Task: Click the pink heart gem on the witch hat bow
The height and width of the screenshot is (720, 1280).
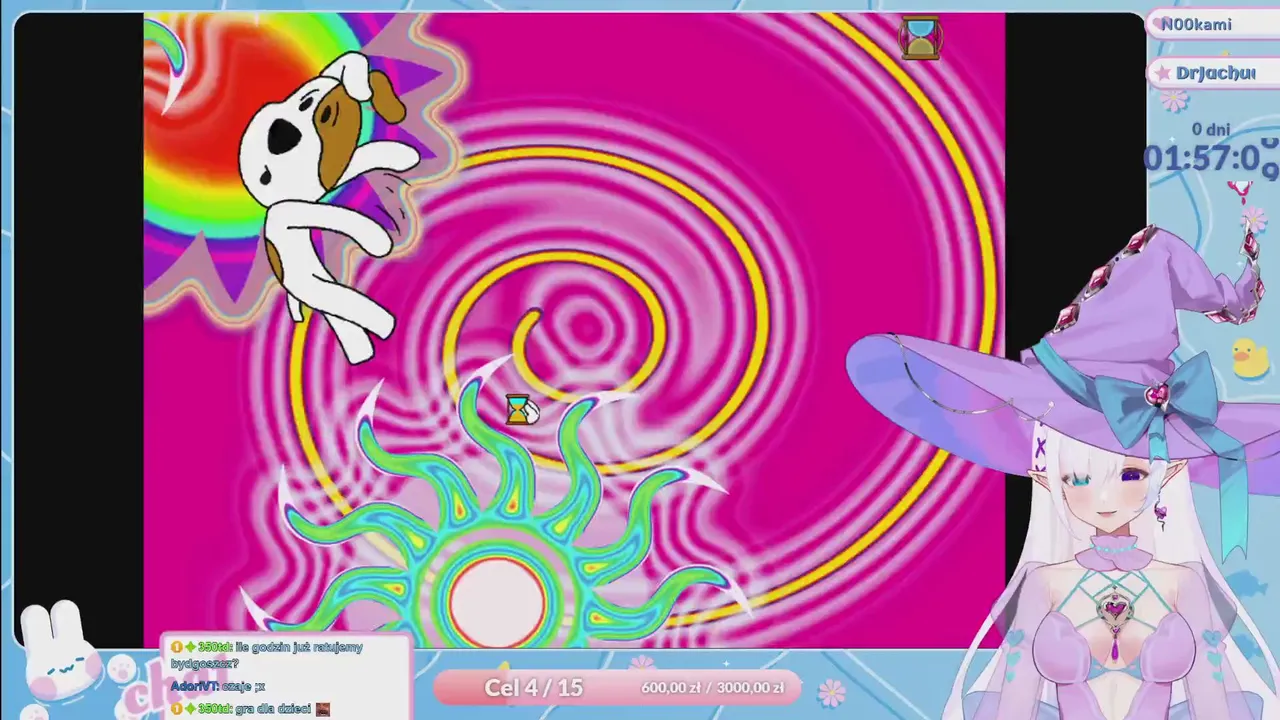Action: 1157,397
